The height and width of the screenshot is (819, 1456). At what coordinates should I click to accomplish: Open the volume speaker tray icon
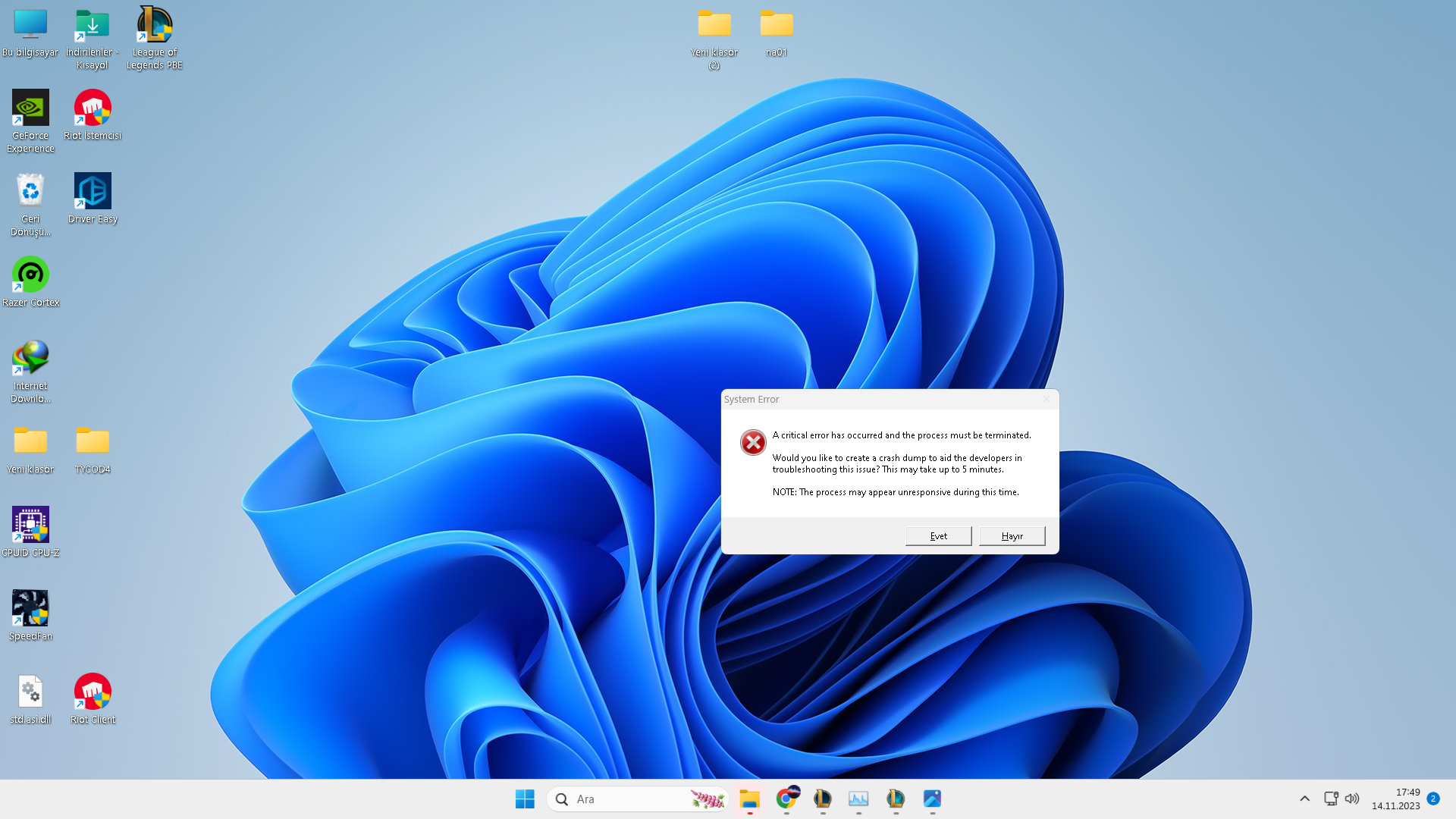[1352, 799]
